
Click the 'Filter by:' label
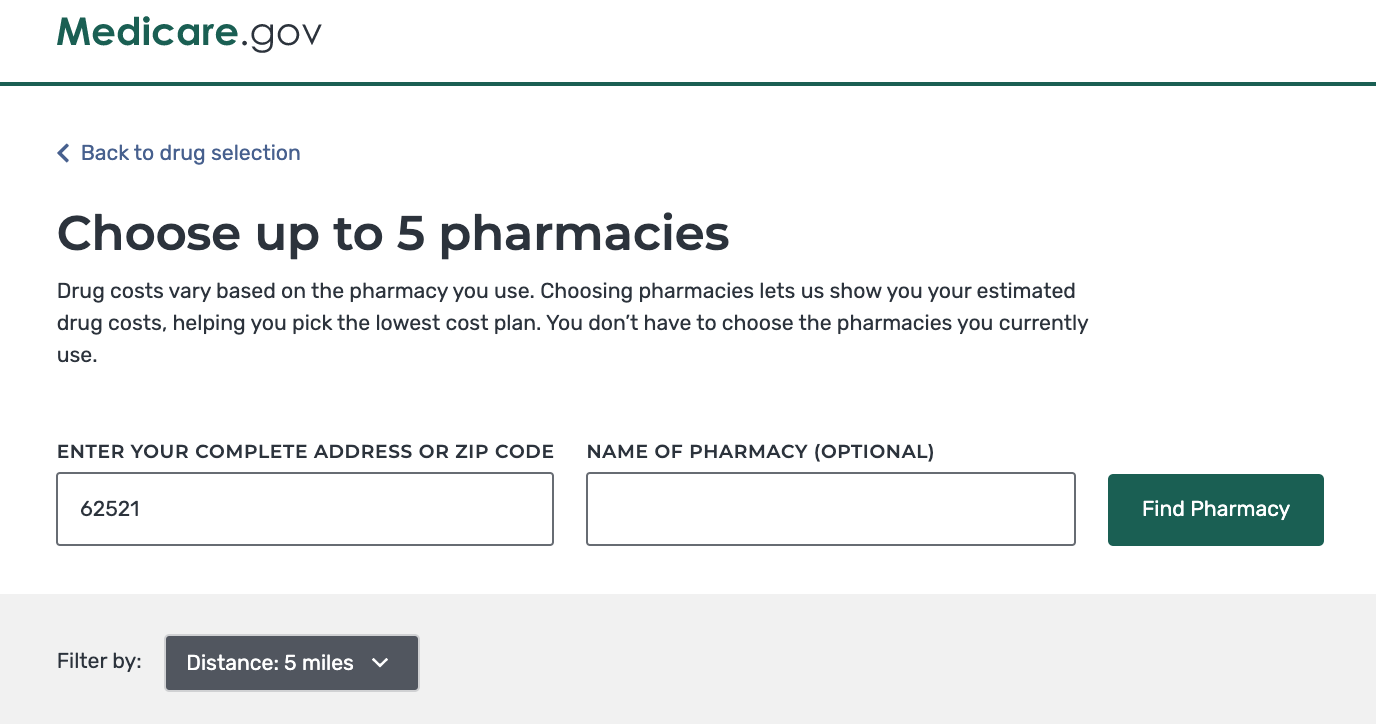pos(99,661)
